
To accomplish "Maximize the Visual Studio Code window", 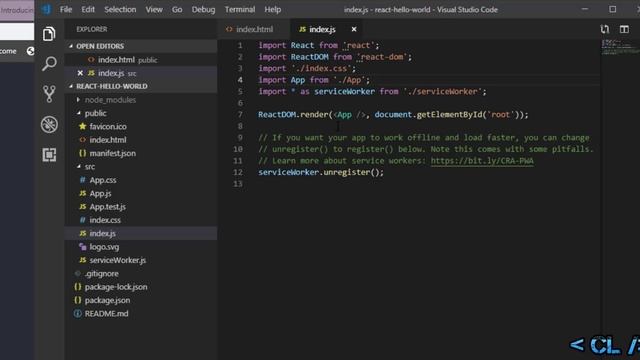I will (x=612, y=9).
